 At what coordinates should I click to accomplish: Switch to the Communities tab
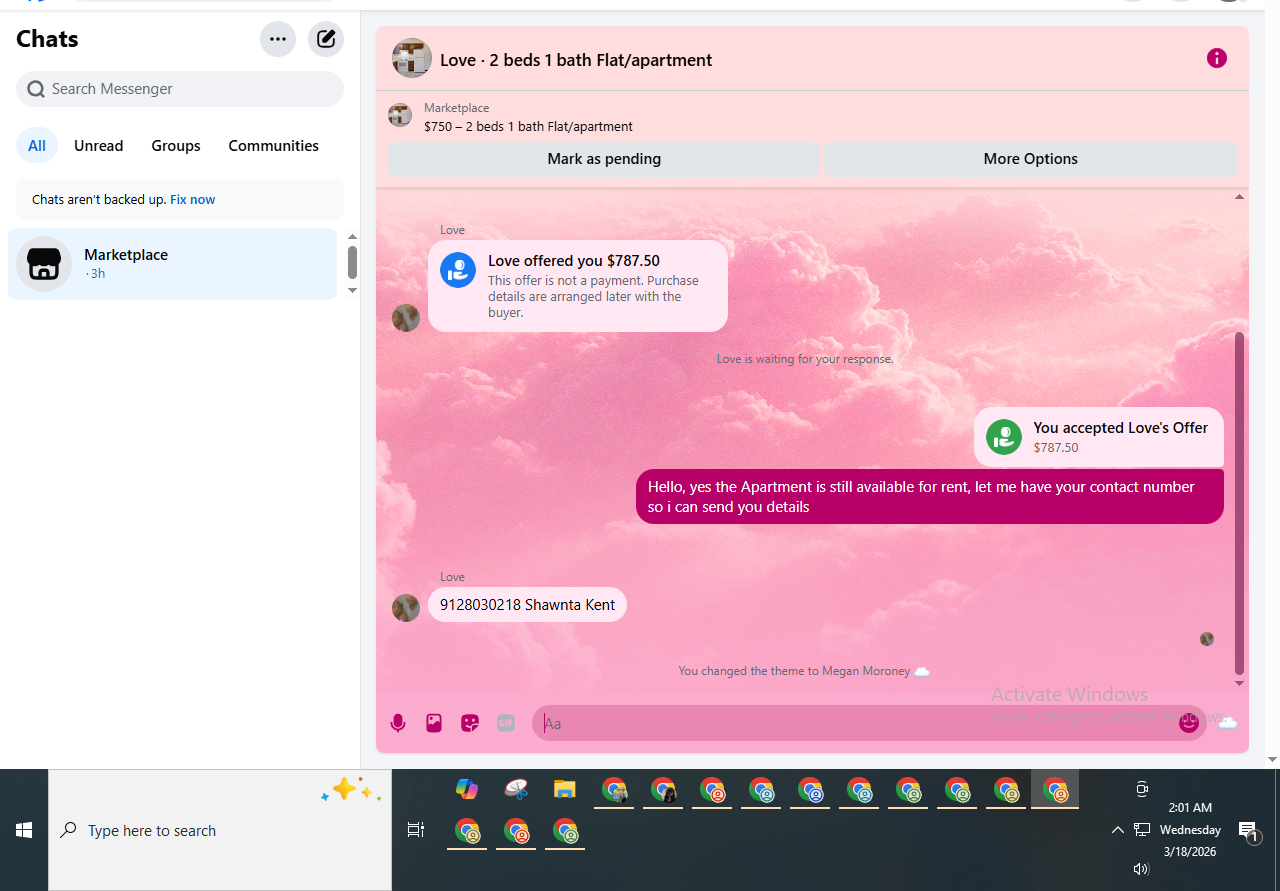pyautogui.click(x=274, y=146)
